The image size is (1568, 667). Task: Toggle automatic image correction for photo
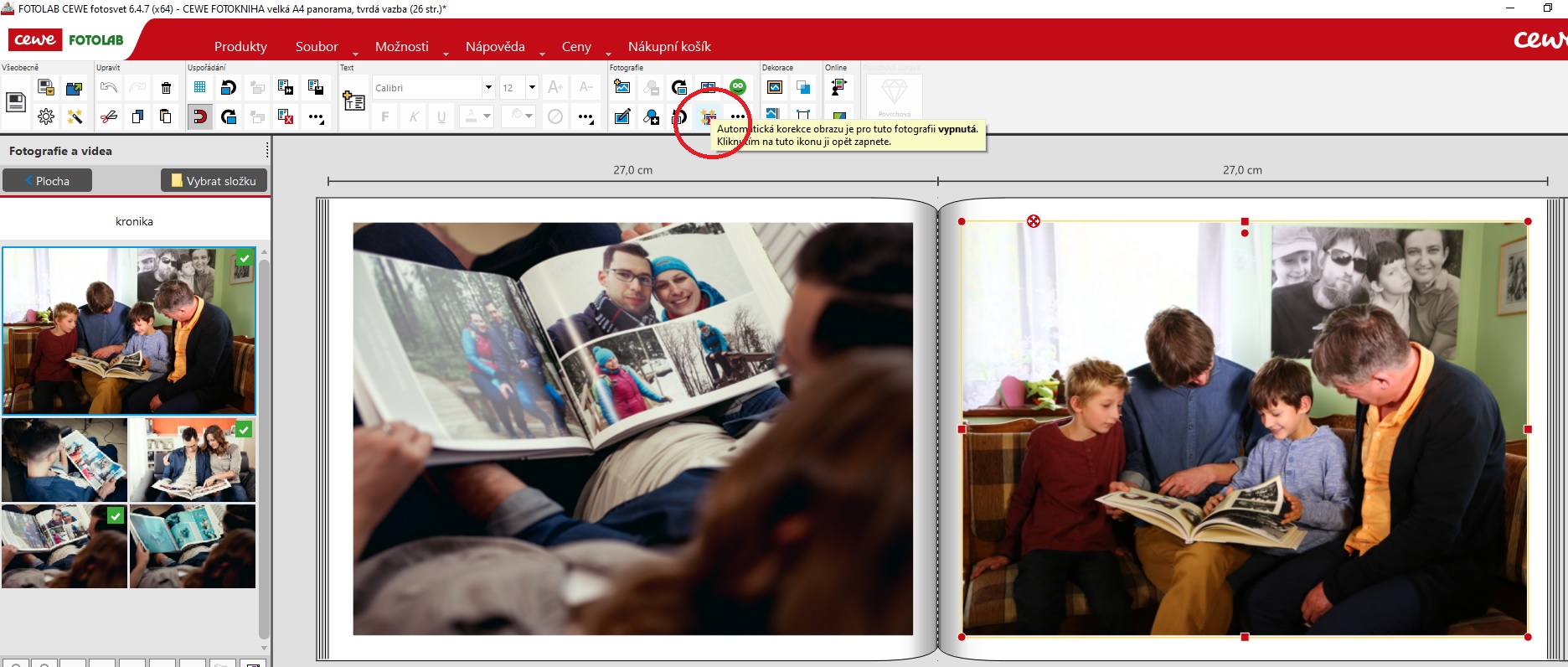click(709, 117)
